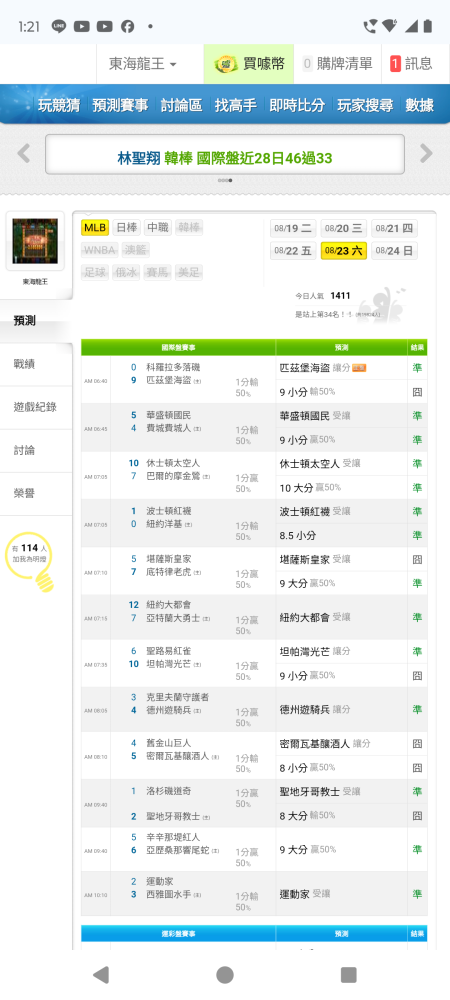Tap the Android home circle button
Image resolution: width=450 pixels, height=1000 pixels.
coord(224,974)
